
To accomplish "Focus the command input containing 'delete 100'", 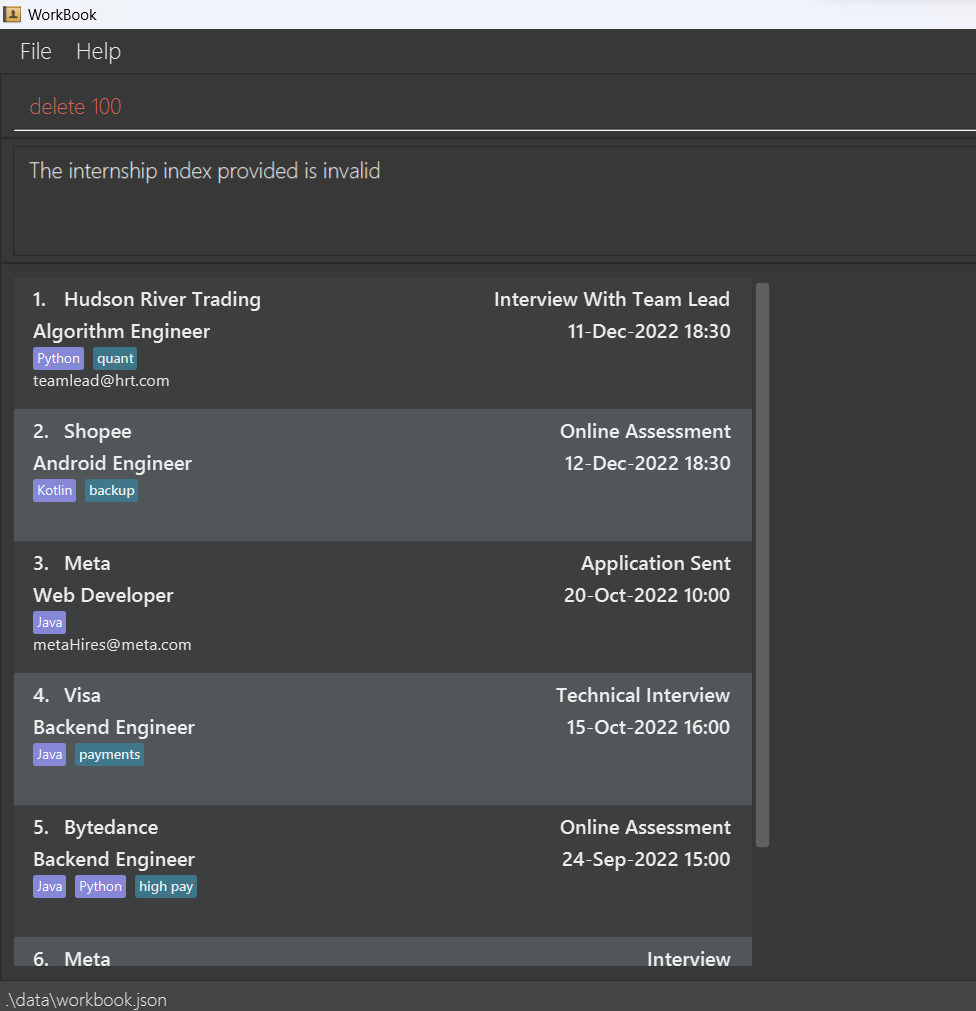I will click(x=494, y=106).
